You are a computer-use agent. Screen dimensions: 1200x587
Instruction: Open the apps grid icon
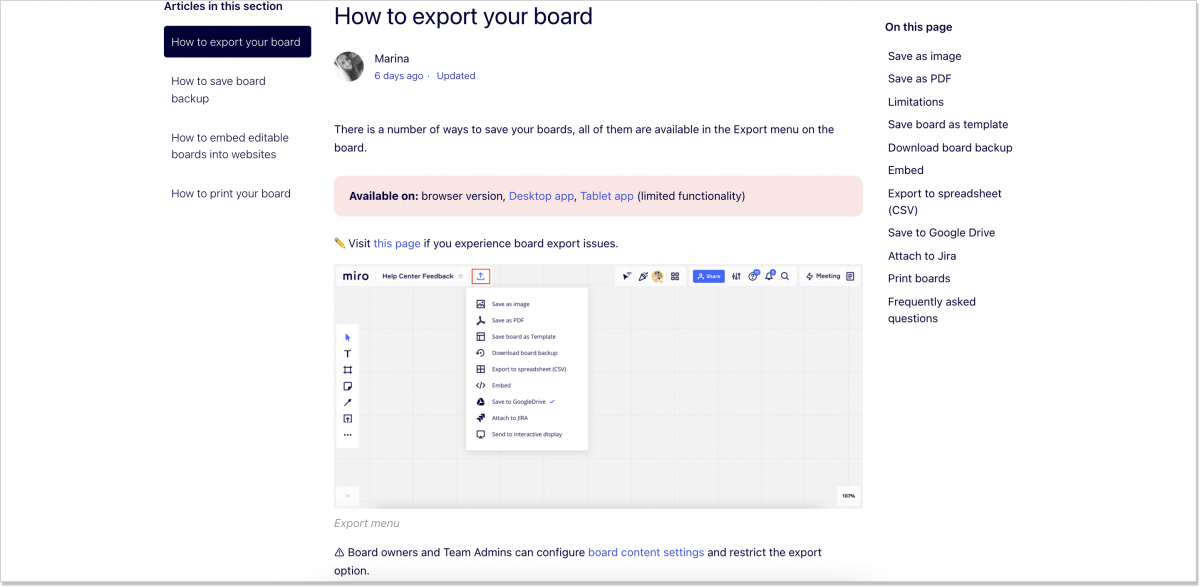[675, 275]
